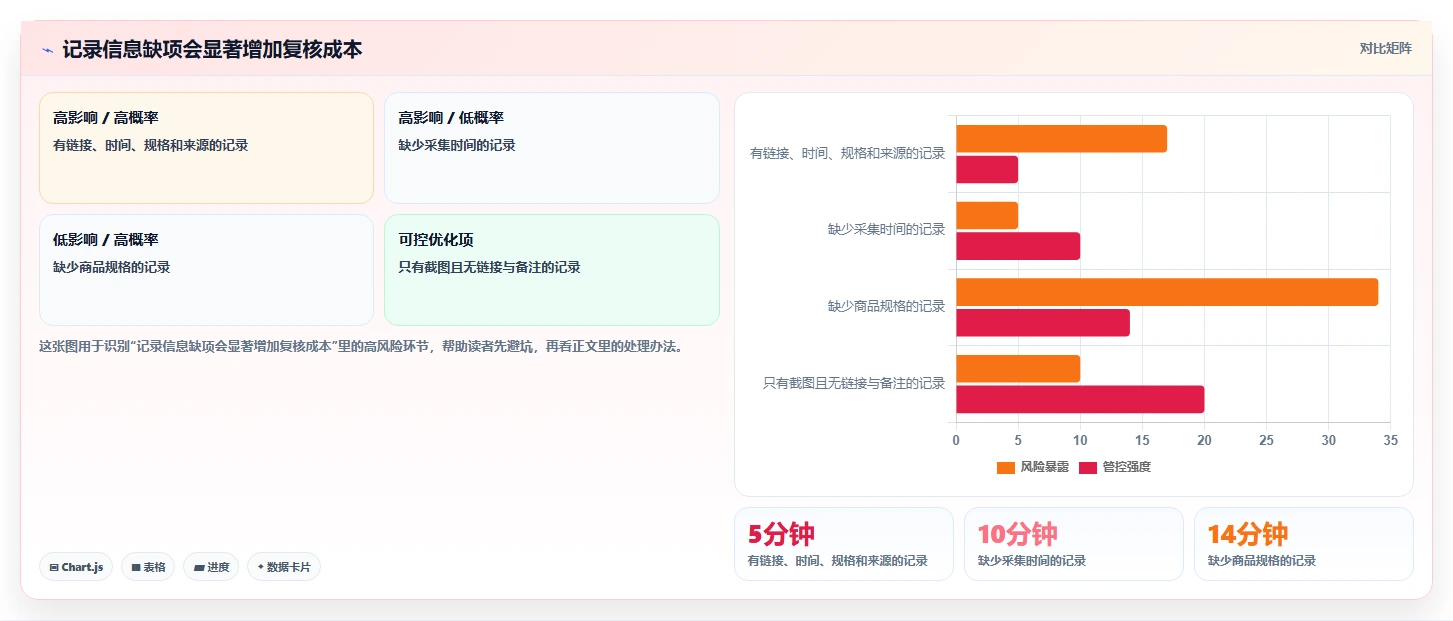This screenshot has height=621, width=1453.
Task: Open the 5分钟 stat card
Action: 844,544
